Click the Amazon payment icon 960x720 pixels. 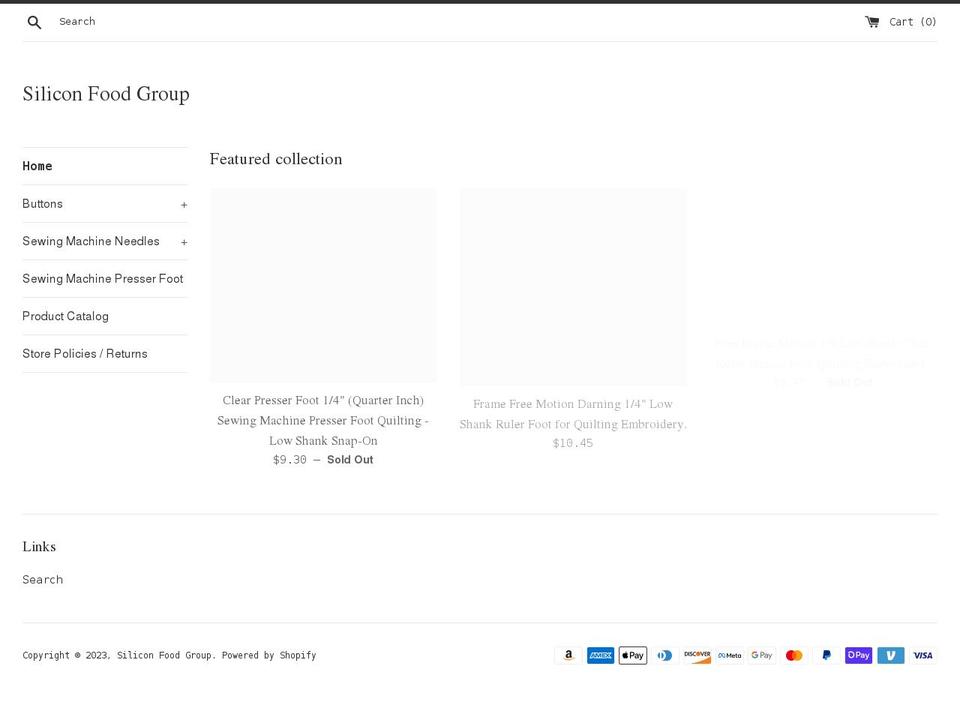568,655
